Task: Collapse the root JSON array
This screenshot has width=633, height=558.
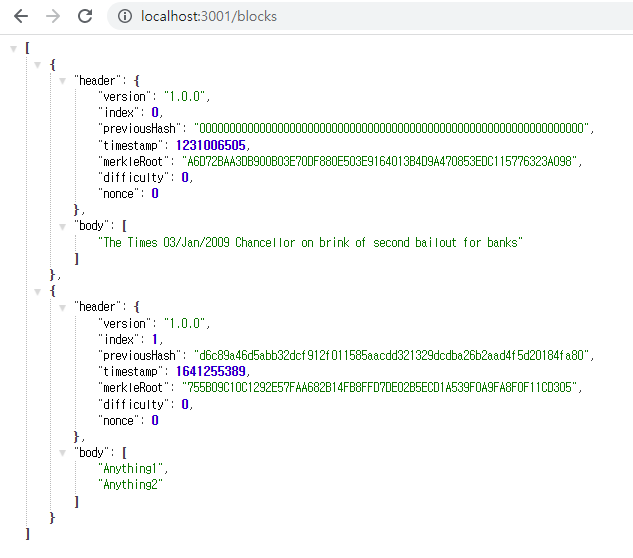Action: pos(12,48)
